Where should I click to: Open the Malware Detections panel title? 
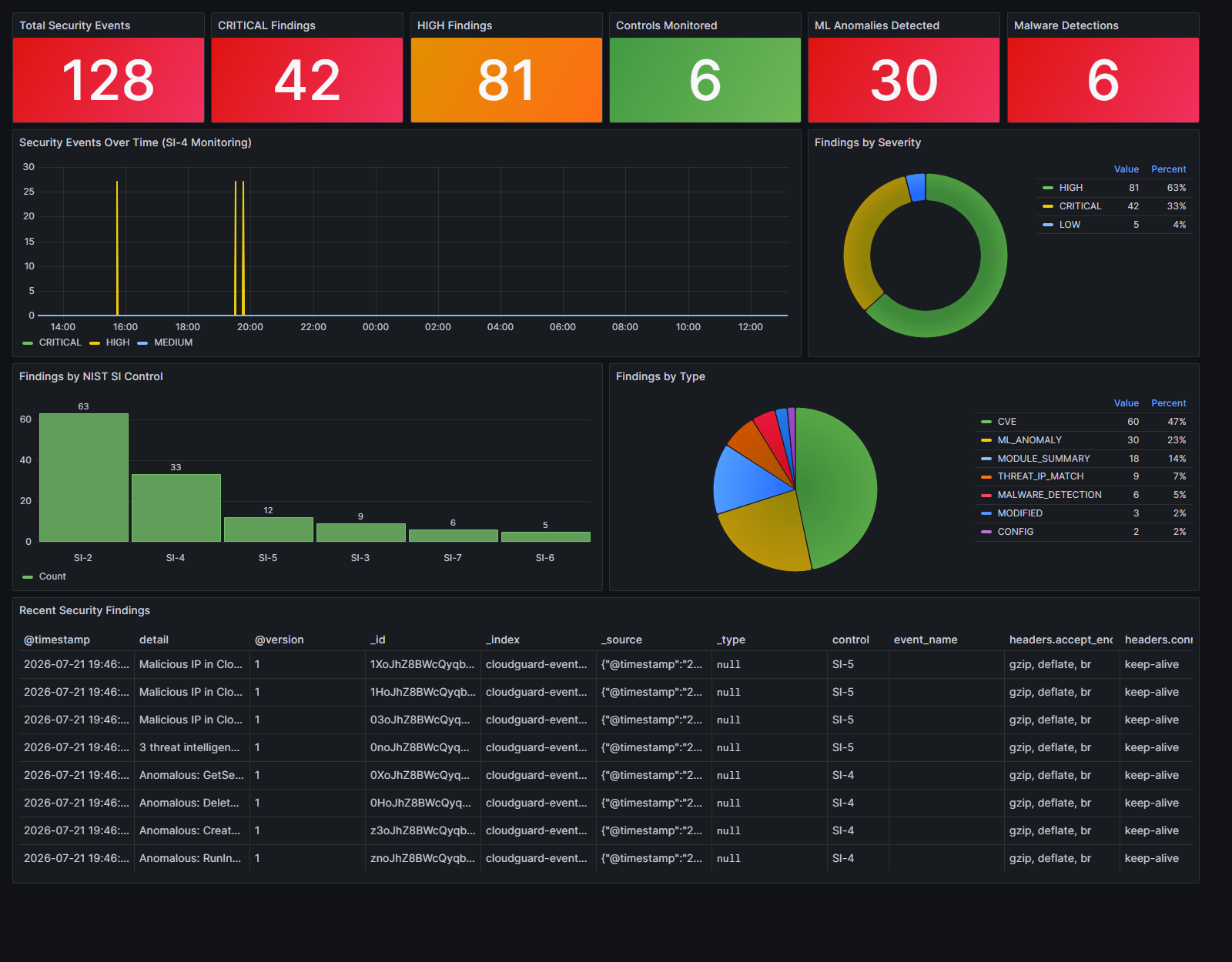1066,25
